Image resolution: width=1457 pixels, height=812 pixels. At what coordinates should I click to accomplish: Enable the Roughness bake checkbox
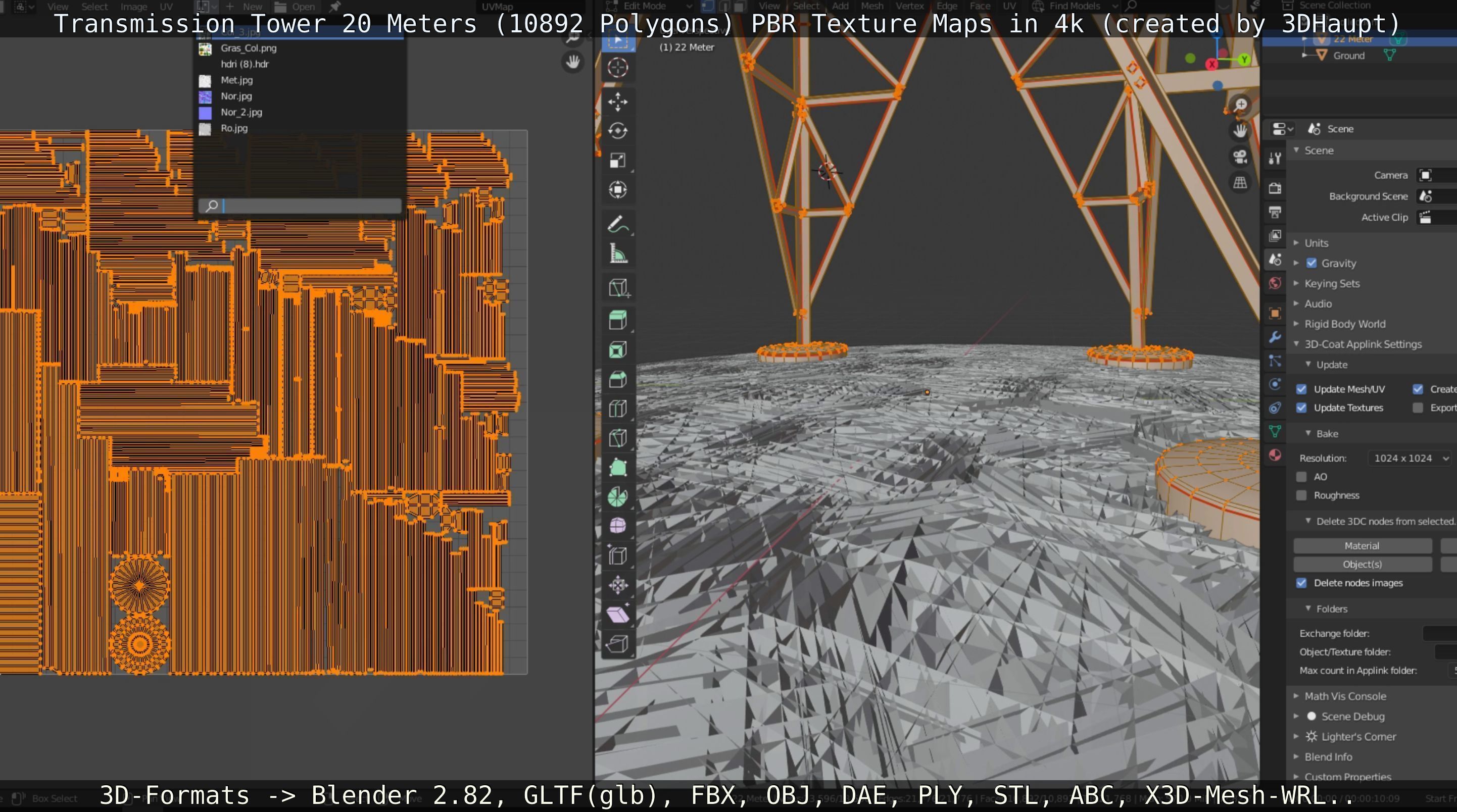[1301, 495]
